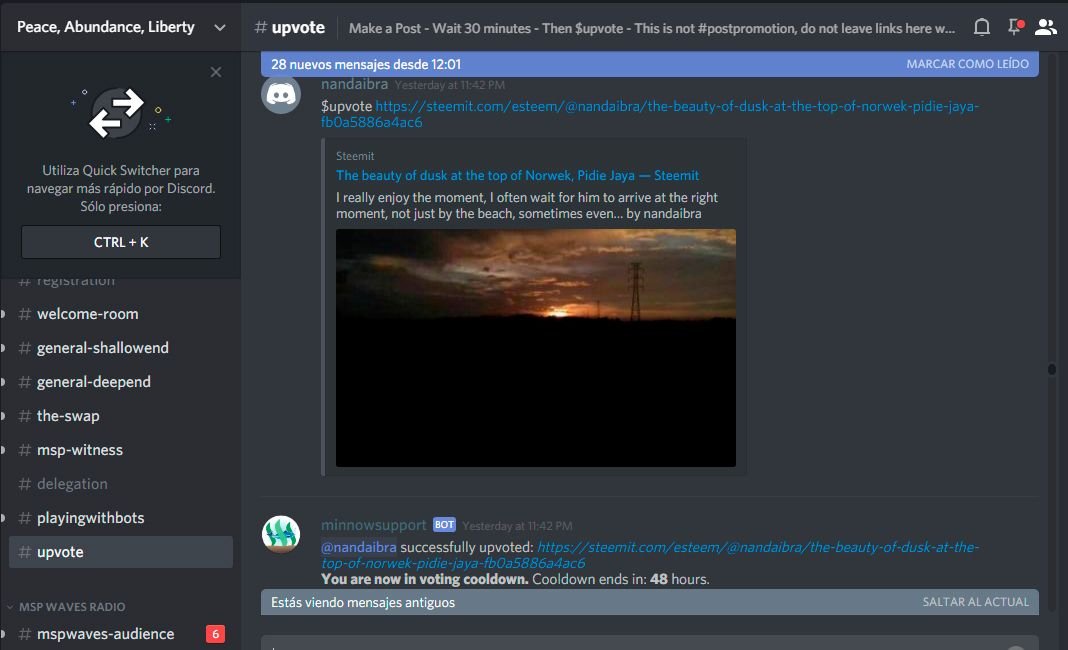
Task: Click the nandaibra username above the $upvote message
Action: coord(354,84)
